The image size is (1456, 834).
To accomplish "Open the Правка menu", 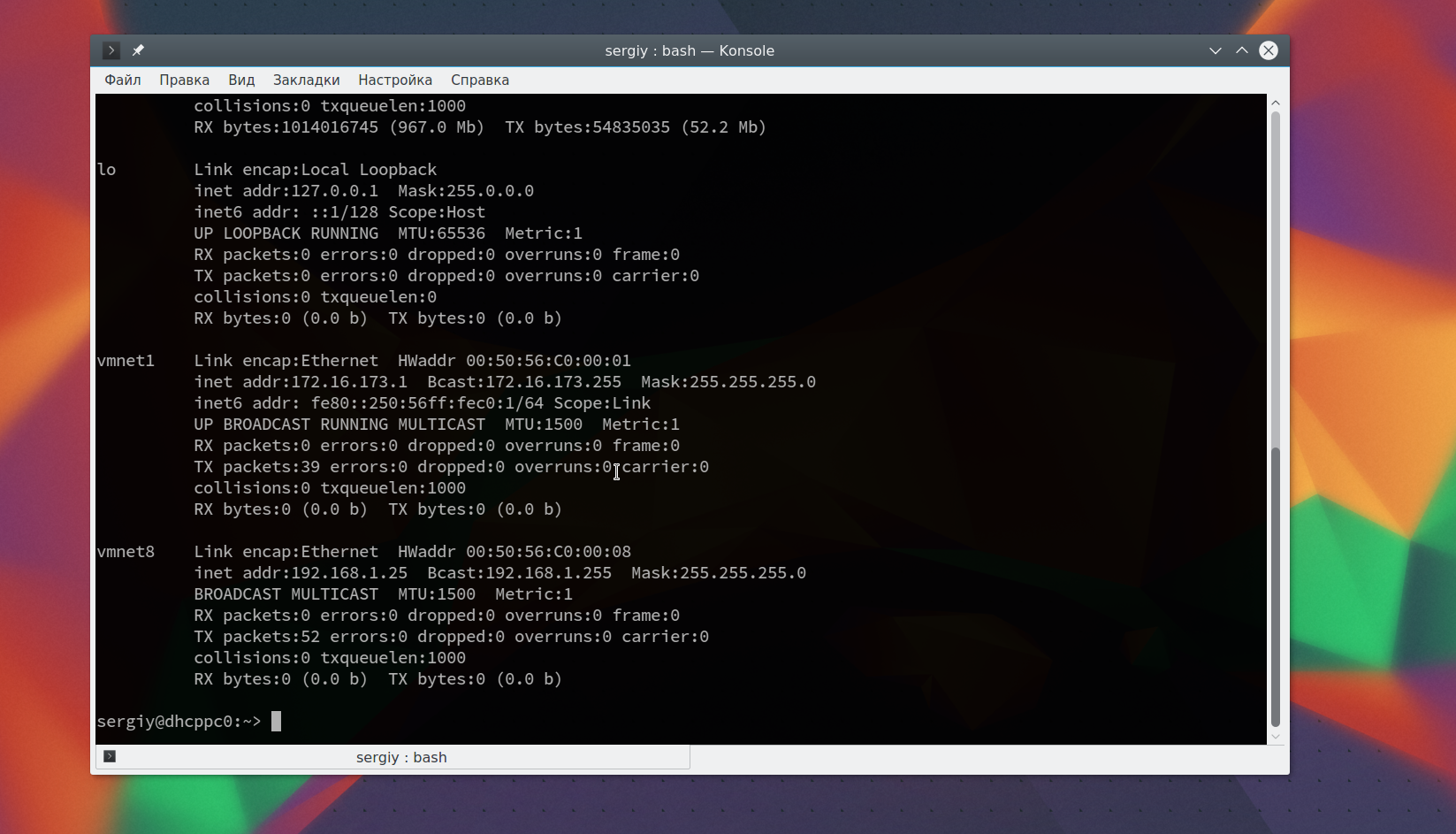I will [x=184, y=80].
